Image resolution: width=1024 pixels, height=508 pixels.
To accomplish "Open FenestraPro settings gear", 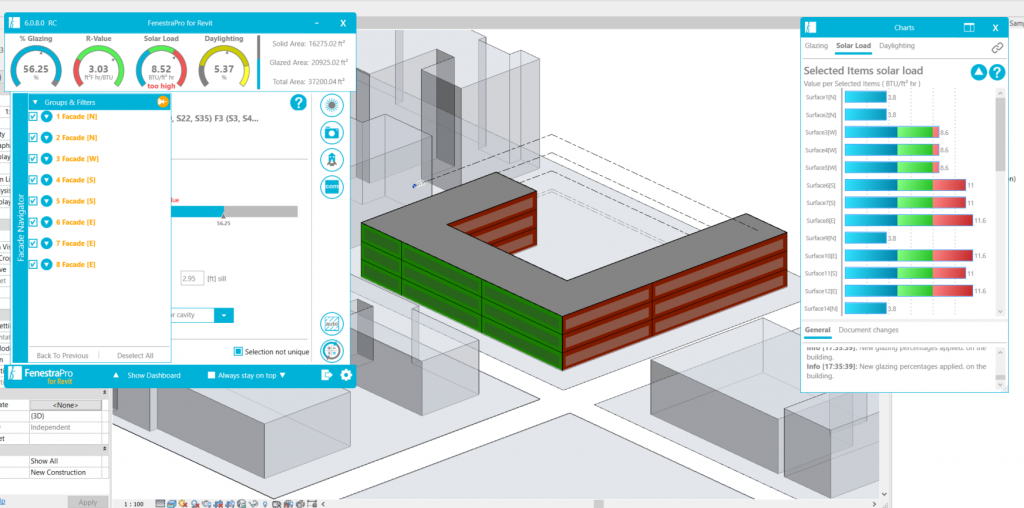I will coord(345,375).
